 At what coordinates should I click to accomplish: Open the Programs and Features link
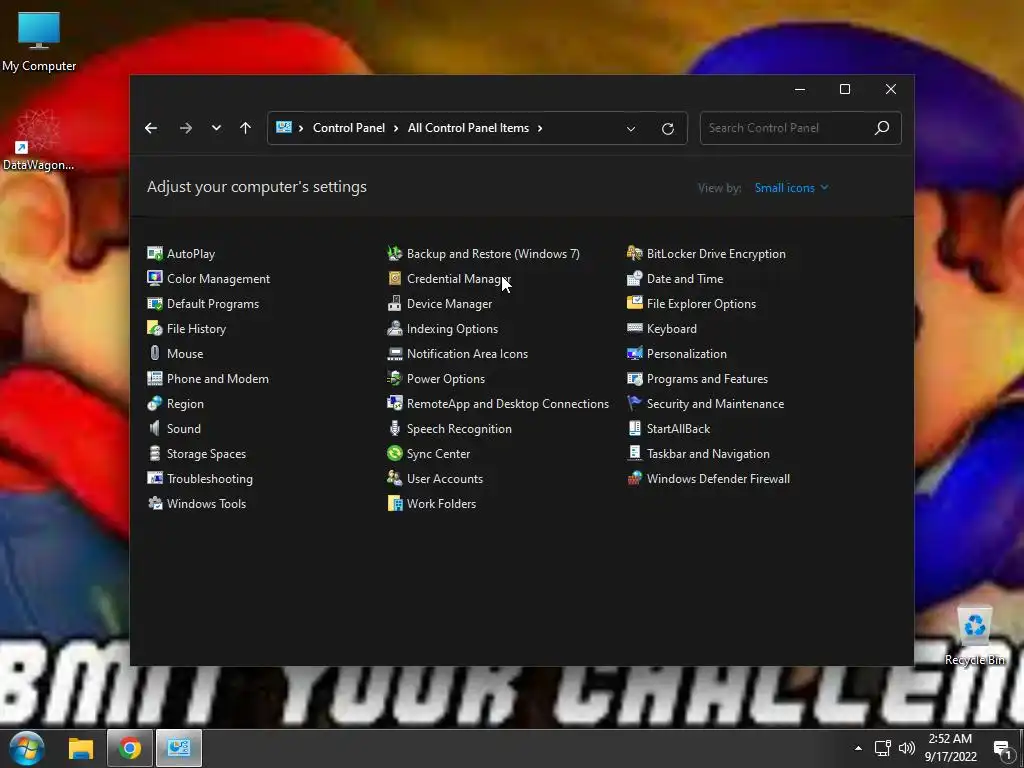tap(707, 379)
